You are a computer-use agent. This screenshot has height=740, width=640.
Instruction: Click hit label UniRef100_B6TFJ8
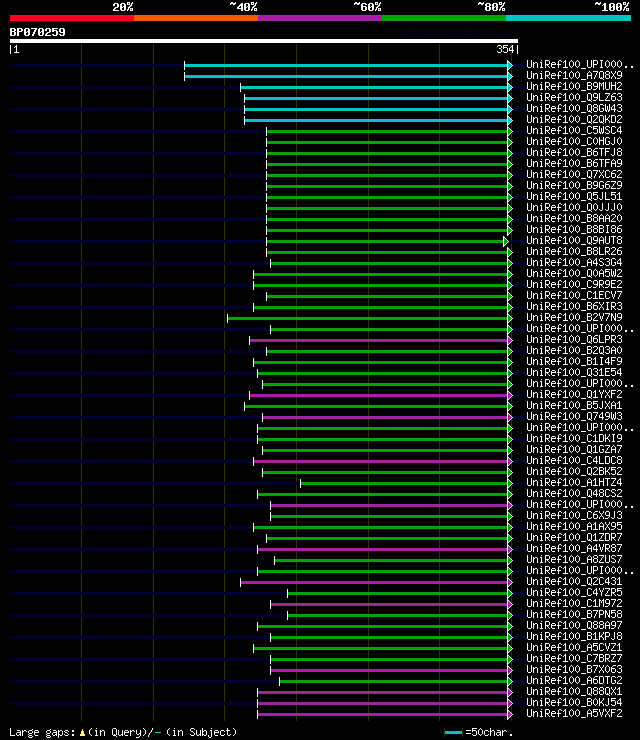(574, 152)
